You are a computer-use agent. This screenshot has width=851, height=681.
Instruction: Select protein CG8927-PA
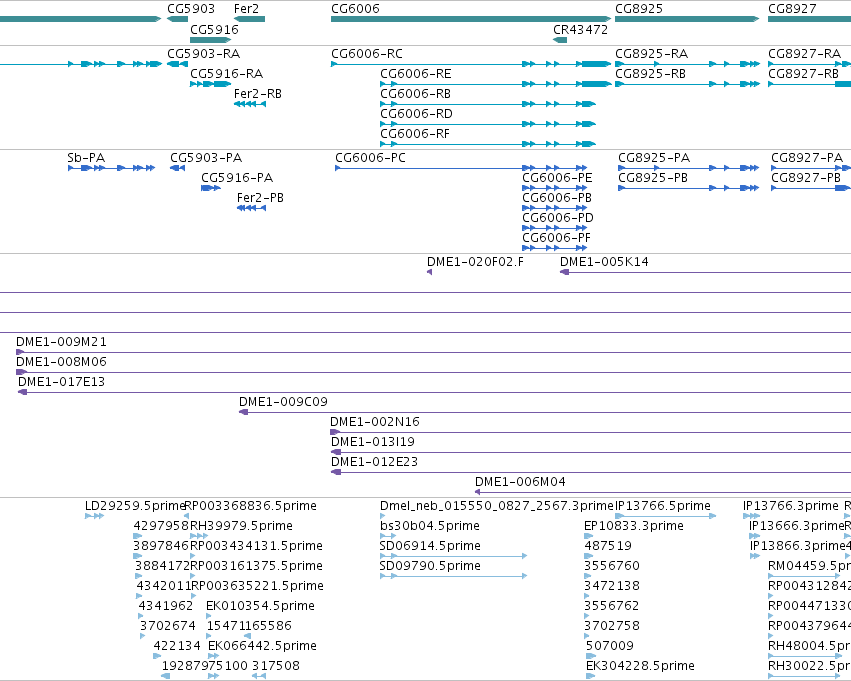click(807, 158)
